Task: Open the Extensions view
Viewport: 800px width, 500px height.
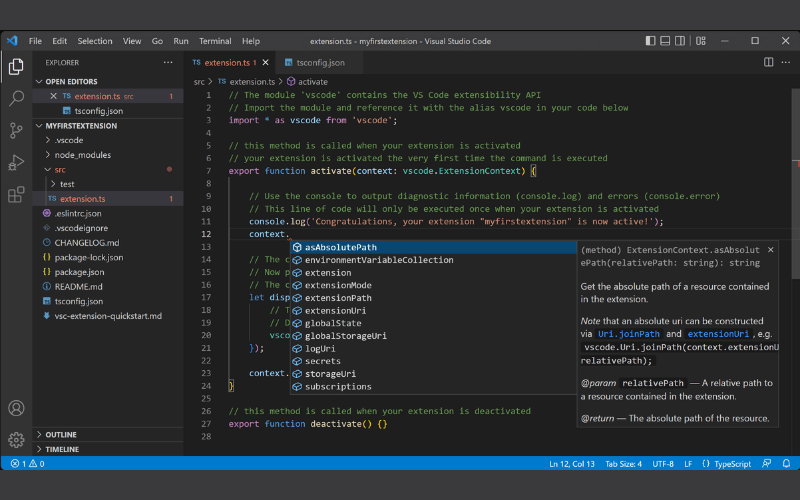Action: [16, 194]
